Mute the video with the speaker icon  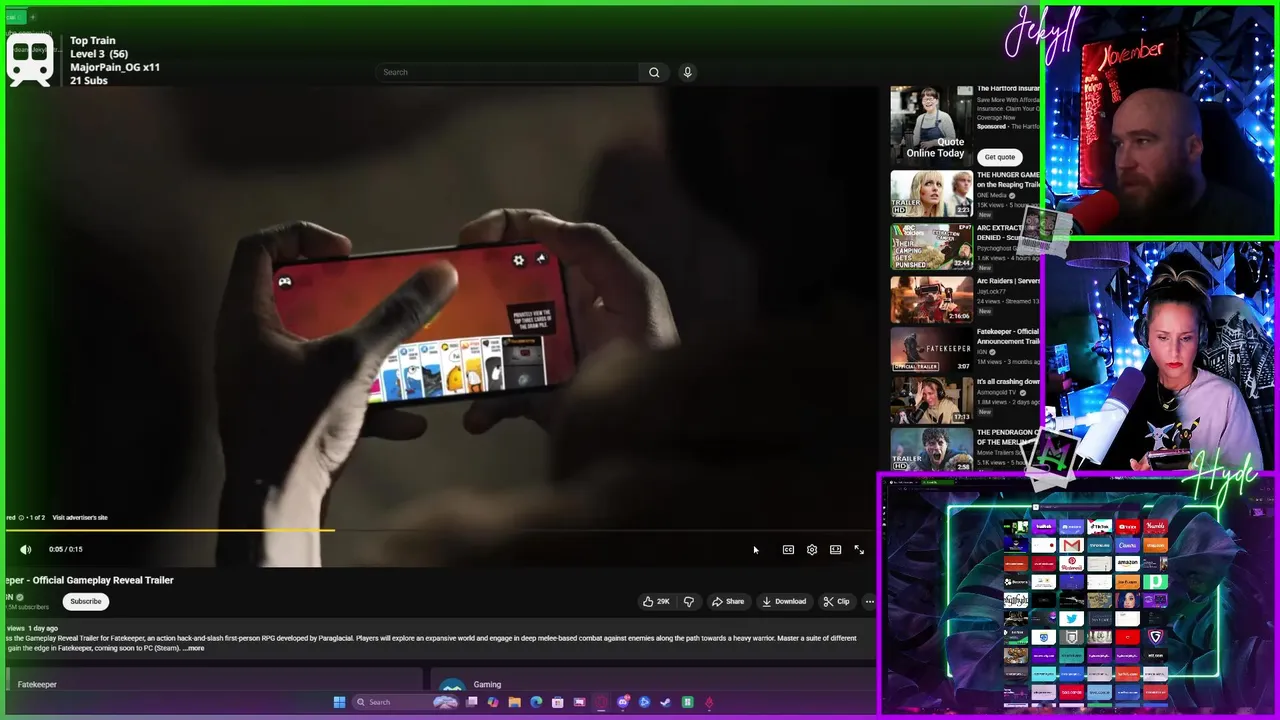[x=26, y=549]
